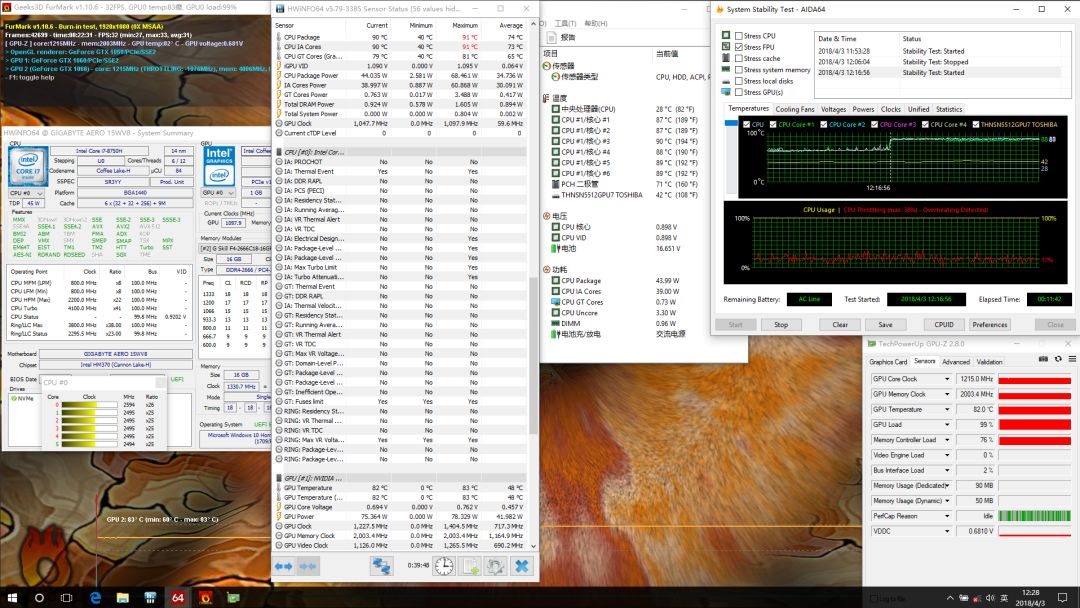The height and width of the screenshot is (608, 1080).
Task: Open the GPU-Z Graphics Card tab
Action: (x=888, y=362)
